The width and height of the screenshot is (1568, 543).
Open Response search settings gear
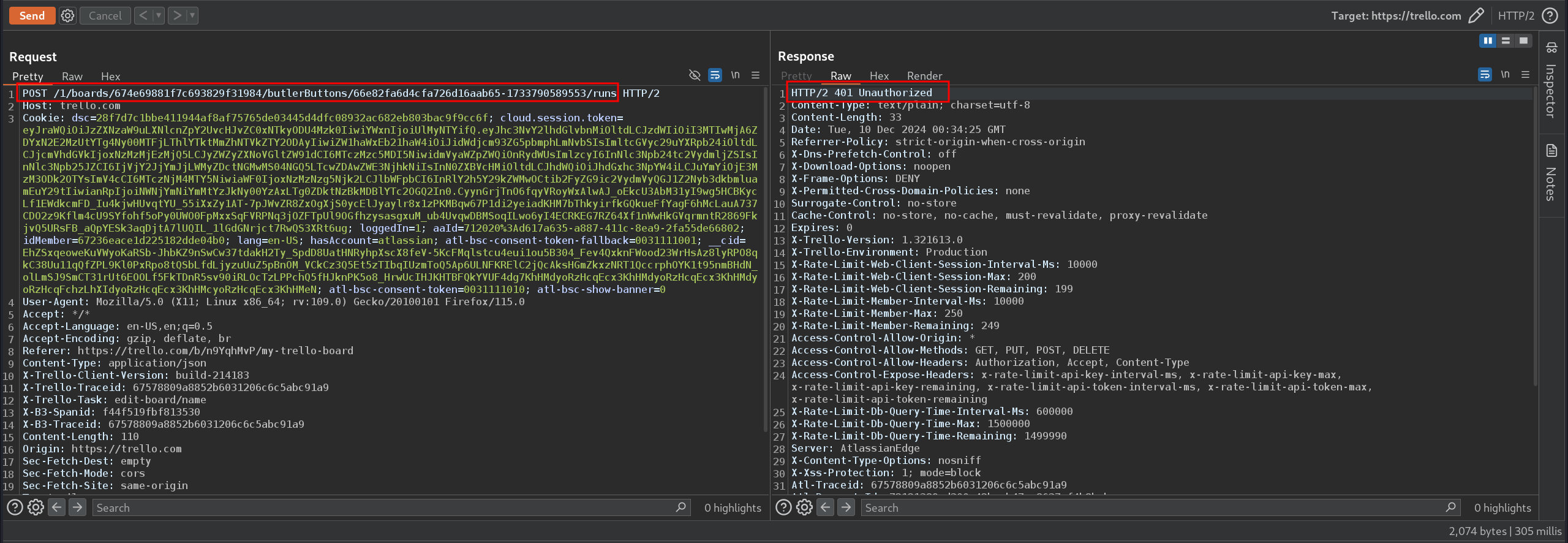(x=804, y=507)
